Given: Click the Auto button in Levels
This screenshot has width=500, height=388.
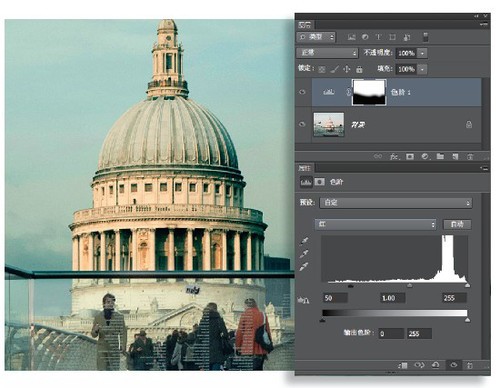Looking at the screenshot, I should coord(457,224).
